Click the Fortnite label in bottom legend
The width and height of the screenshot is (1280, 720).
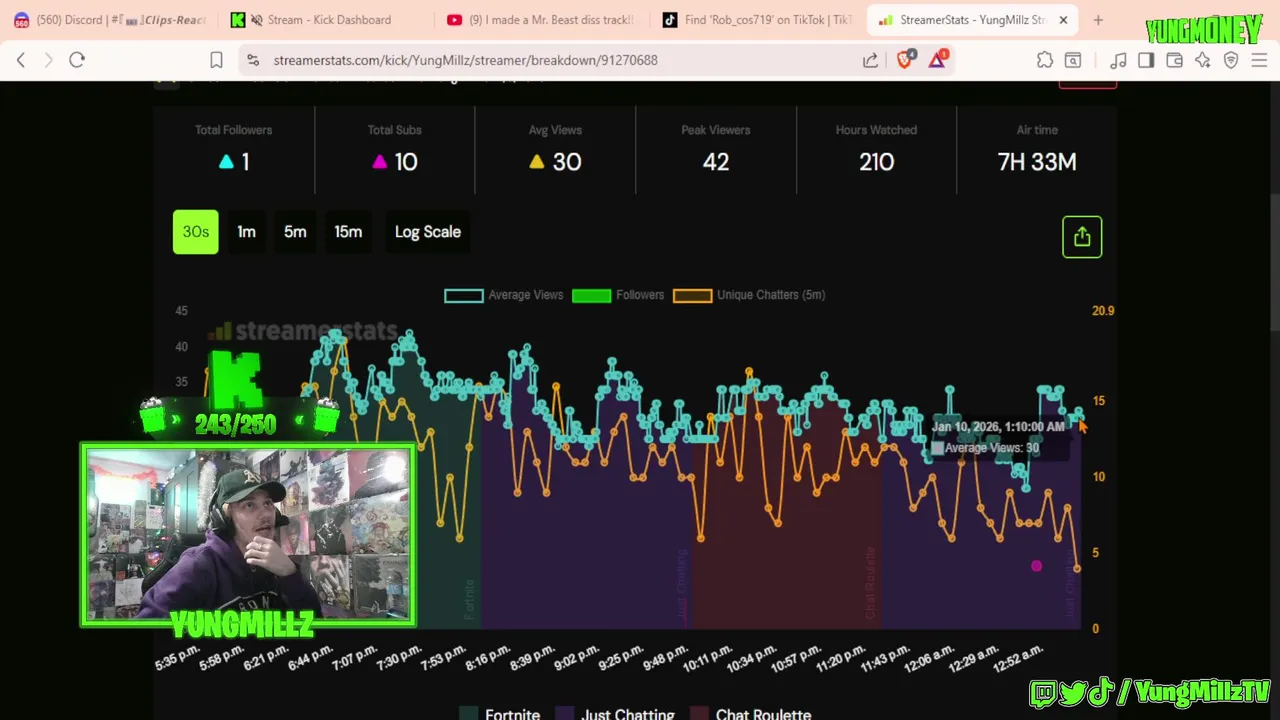click(x=513, y=714)
